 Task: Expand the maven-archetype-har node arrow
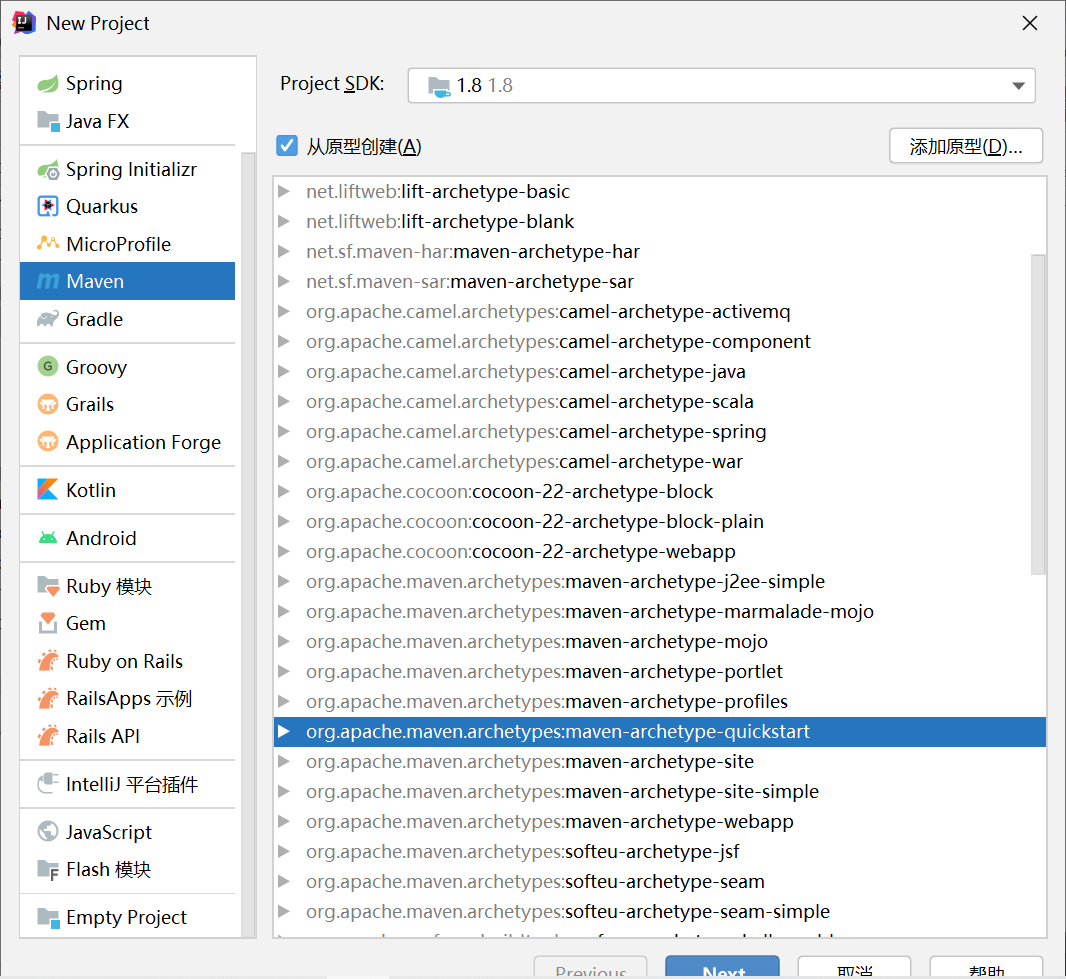[x=284, y=251]
